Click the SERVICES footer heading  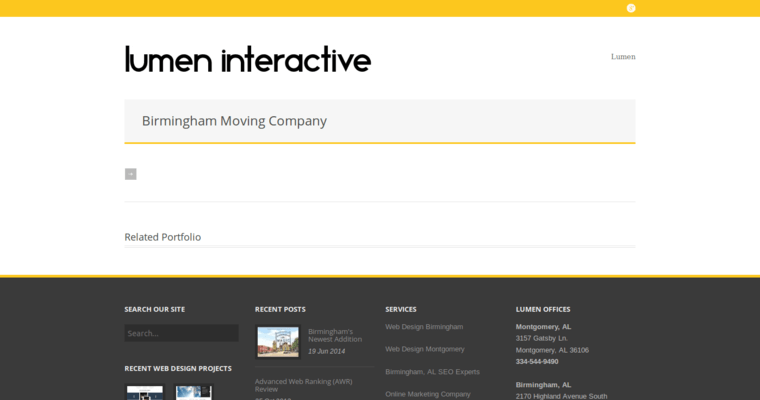coord(401,309)
